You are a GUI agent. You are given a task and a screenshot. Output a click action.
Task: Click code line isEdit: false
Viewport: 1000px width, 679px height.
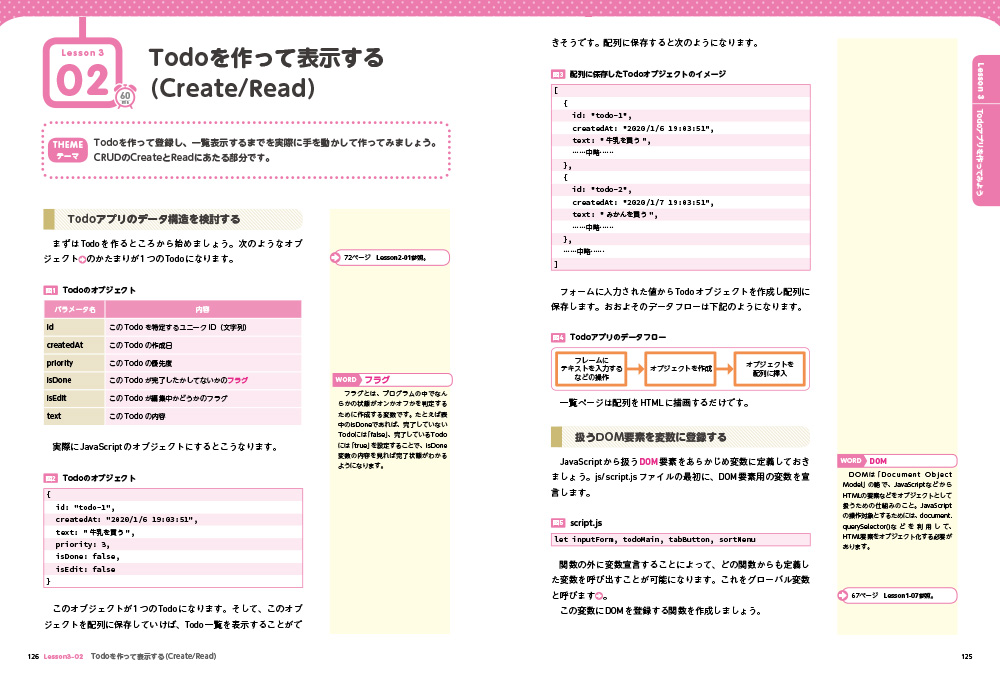[85, 569]
